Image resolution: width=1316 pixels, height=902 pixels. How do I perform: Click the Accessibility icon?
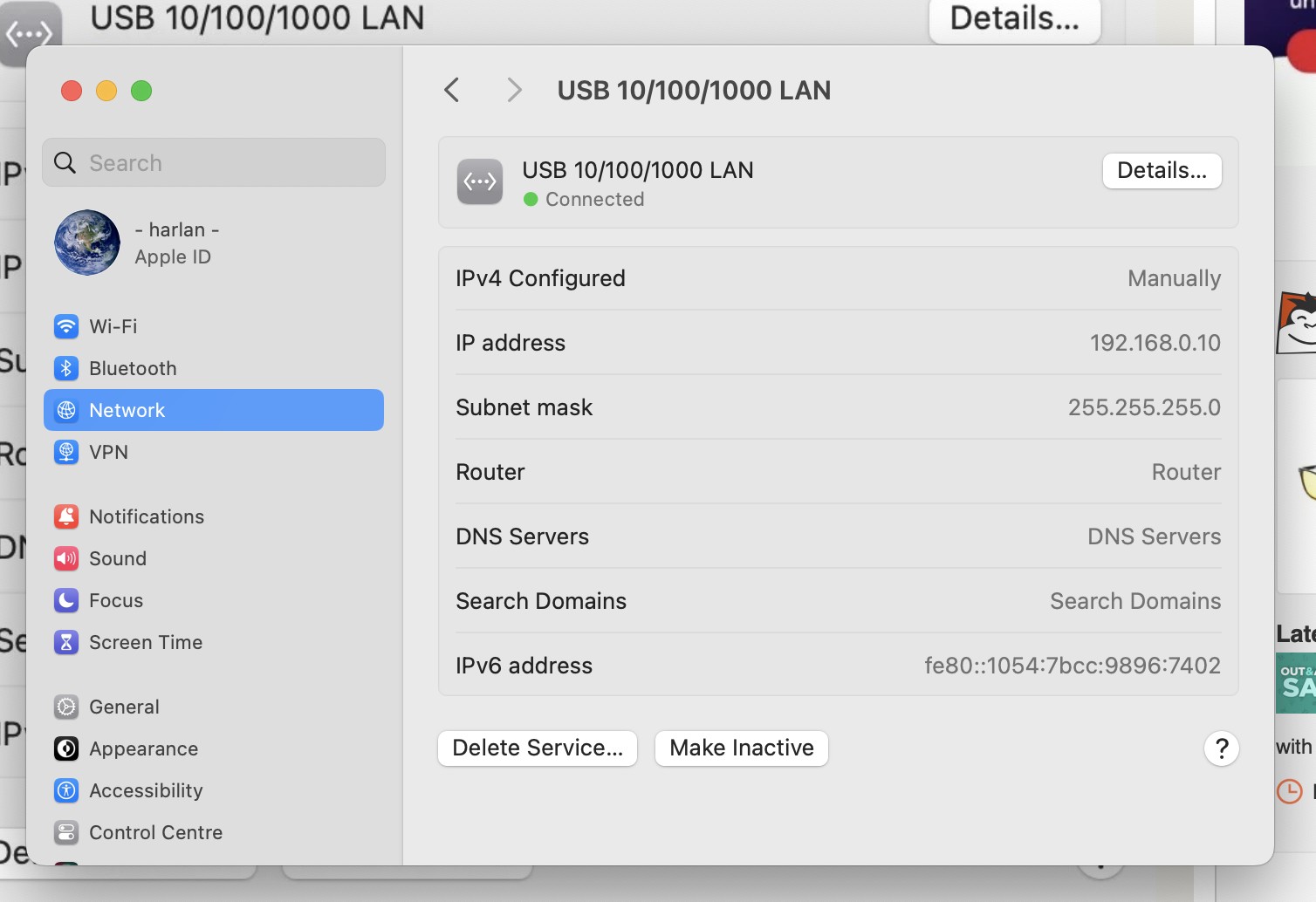coord(66,790)
